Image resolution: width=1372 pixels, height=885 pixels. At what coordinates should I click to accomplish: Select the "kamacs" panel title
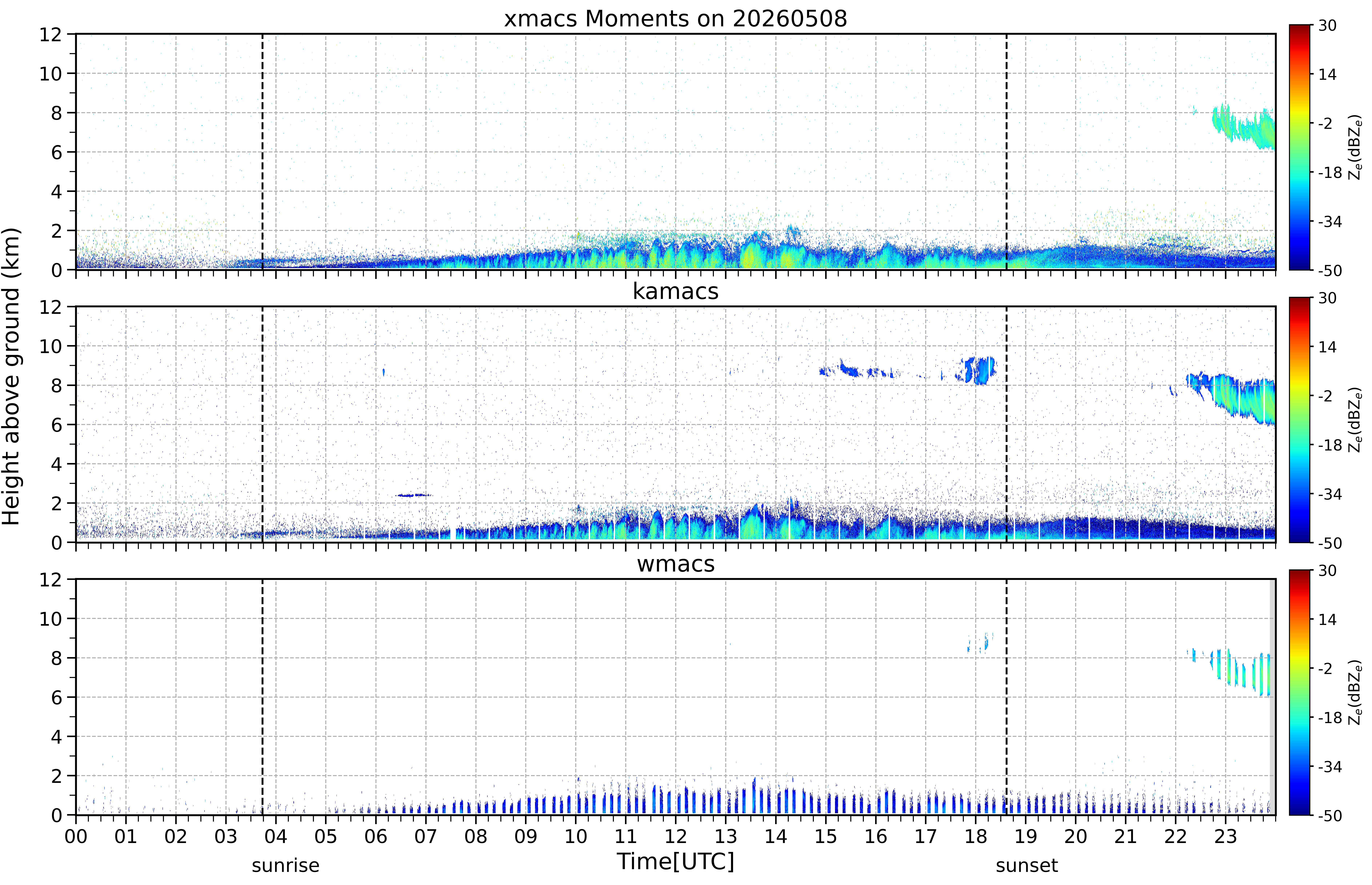tap(675, 291)
